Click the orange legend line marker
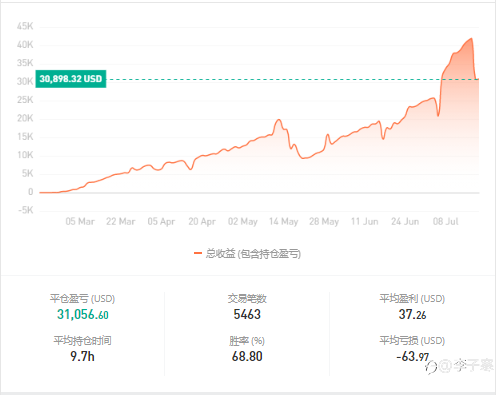Screen dimensions: 500x395 pyautogui.click(x=198, y=254)
